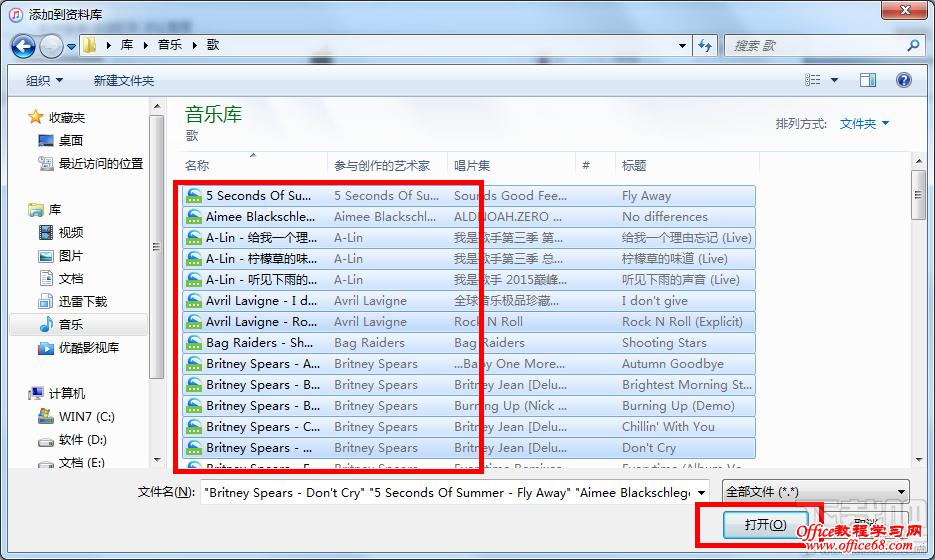Viewport: 935px width, 560px height.
Task: Open the recent locations dropdown arrow
Action: [x=71, y=47]
